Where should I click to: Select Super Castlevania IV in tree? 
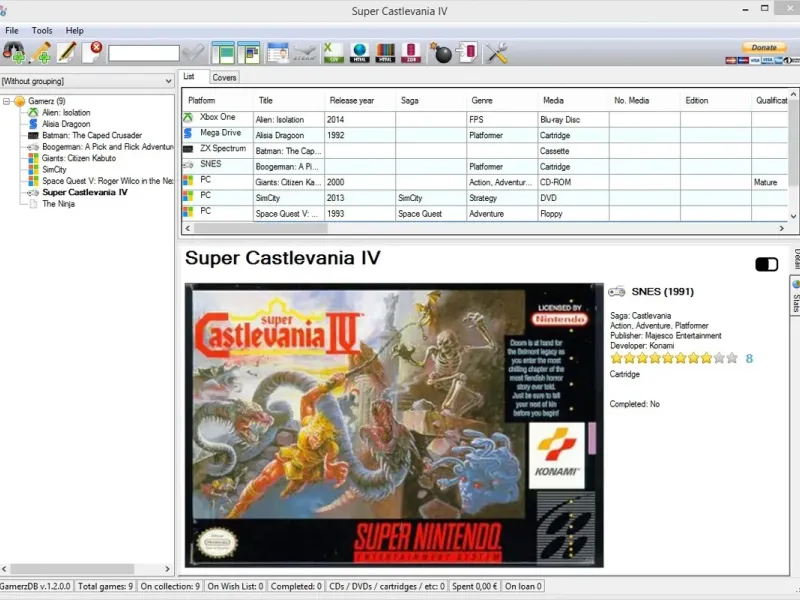coord(85,192)
